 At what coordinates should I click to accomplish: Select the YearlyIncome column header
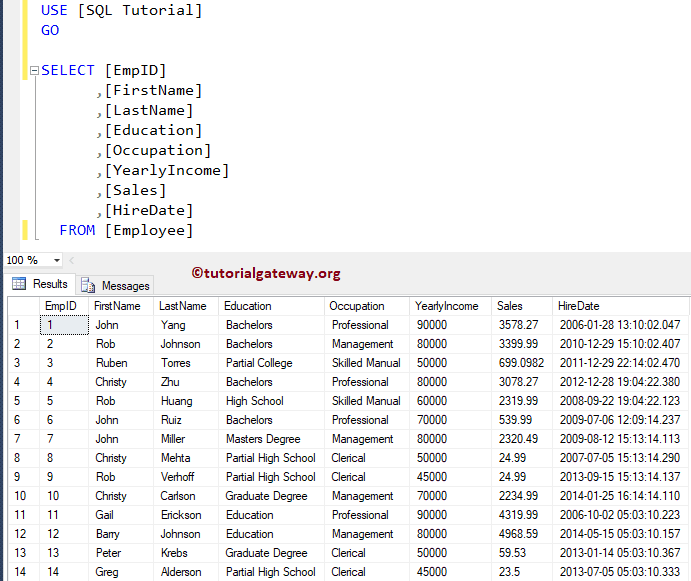[450, 306]
